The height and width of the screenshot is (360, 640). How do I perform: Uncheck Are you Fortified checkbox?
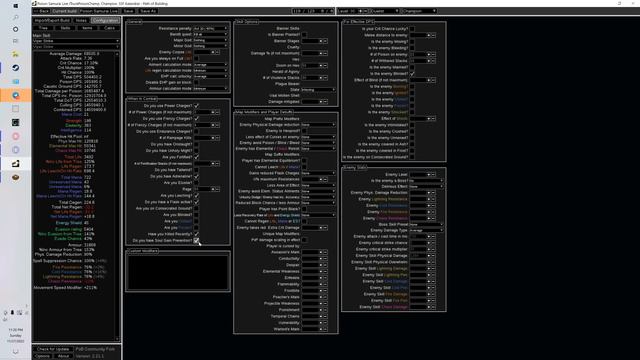point(196,157)
